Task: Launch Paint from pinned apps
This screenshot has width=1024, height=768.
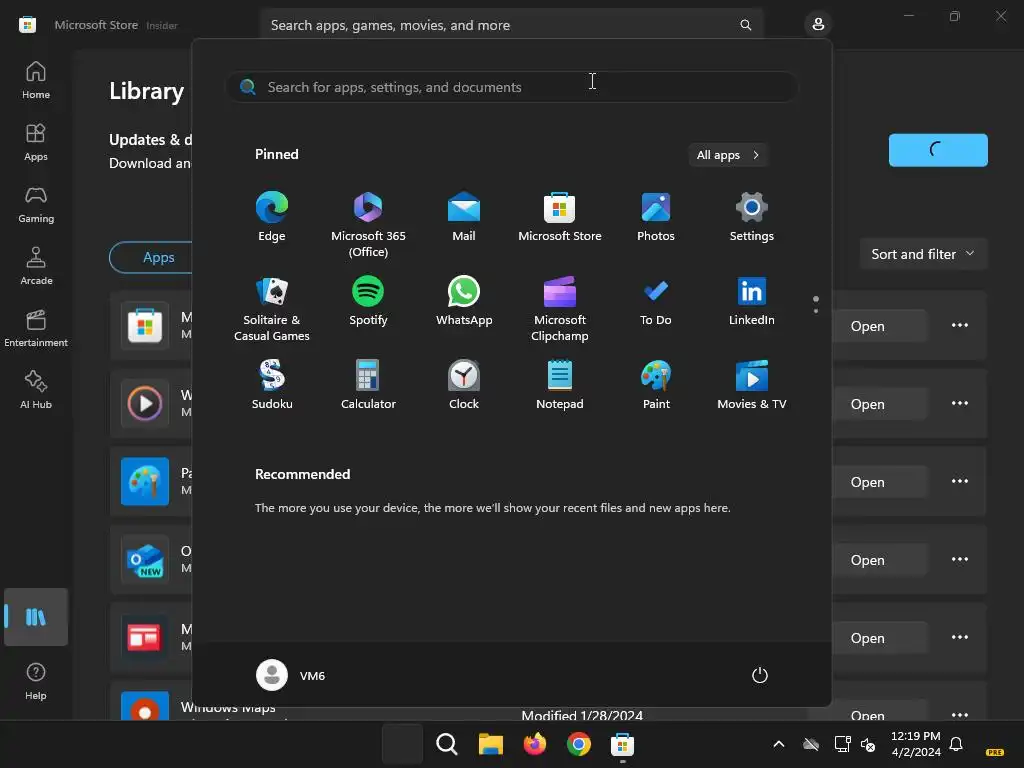Action: tap(656, 385)
